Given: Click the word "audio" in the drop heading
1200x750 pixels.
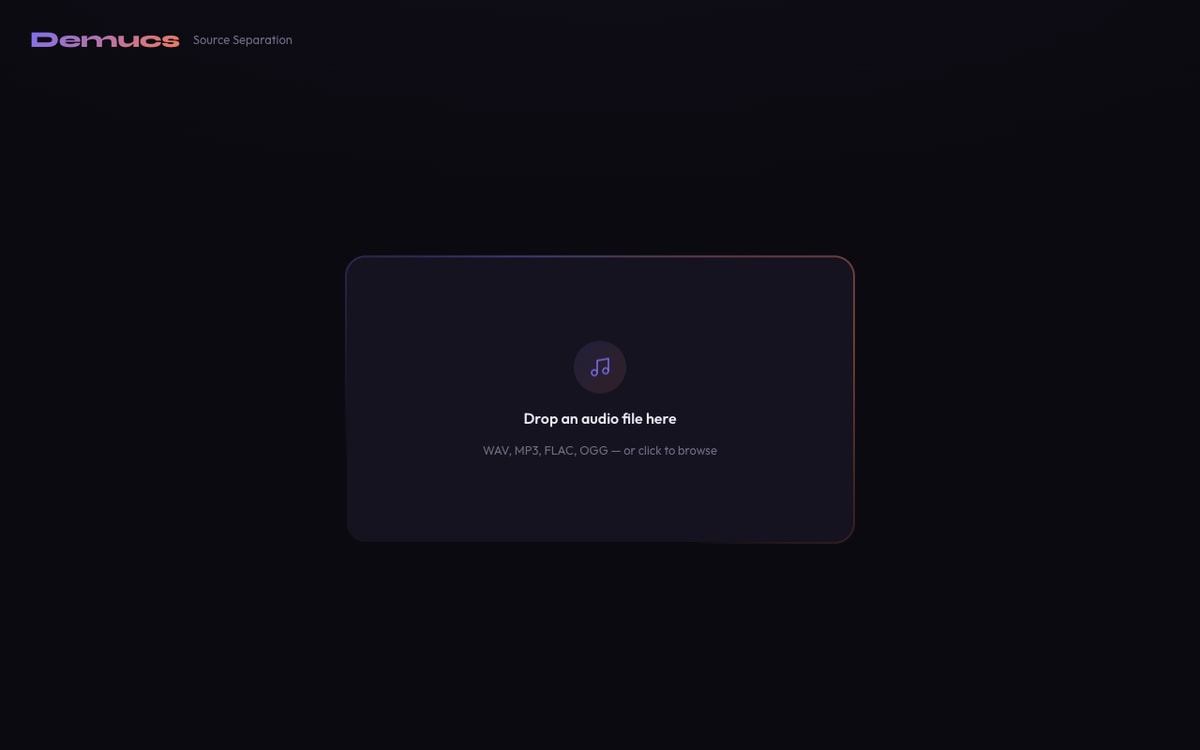Looking at the screenshot, I should (x=599, y=419).
